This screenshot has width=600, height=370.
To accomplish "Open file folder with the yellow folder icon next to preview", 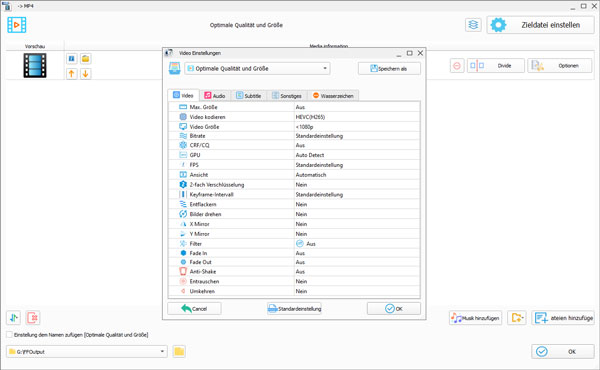I will click(x=85, y=59).
